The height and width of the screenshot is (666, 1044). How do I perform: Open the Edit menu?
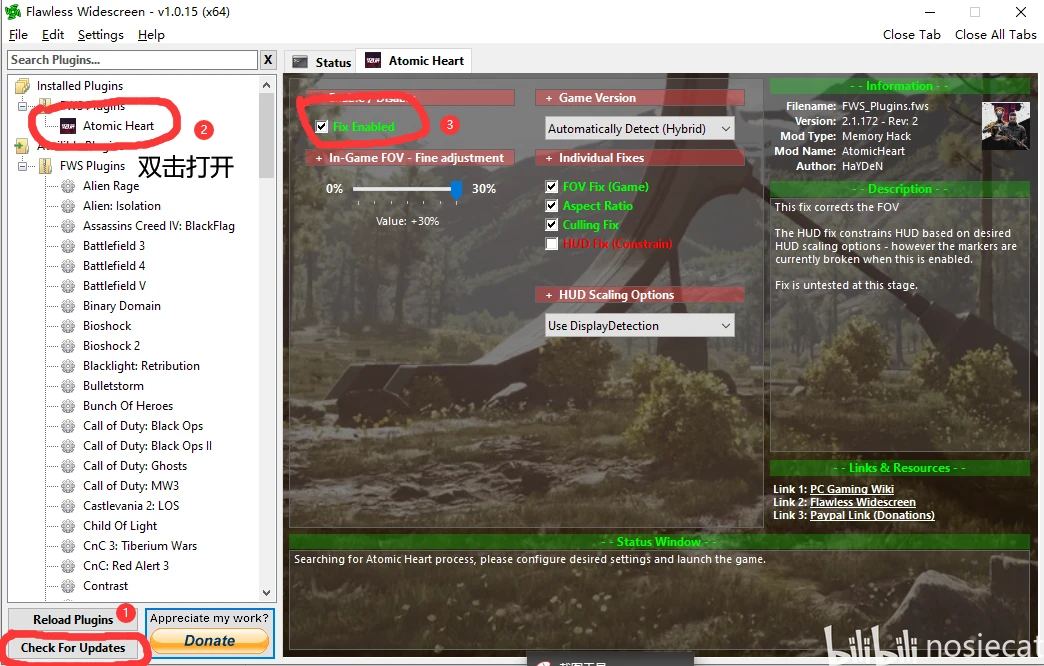53,35
